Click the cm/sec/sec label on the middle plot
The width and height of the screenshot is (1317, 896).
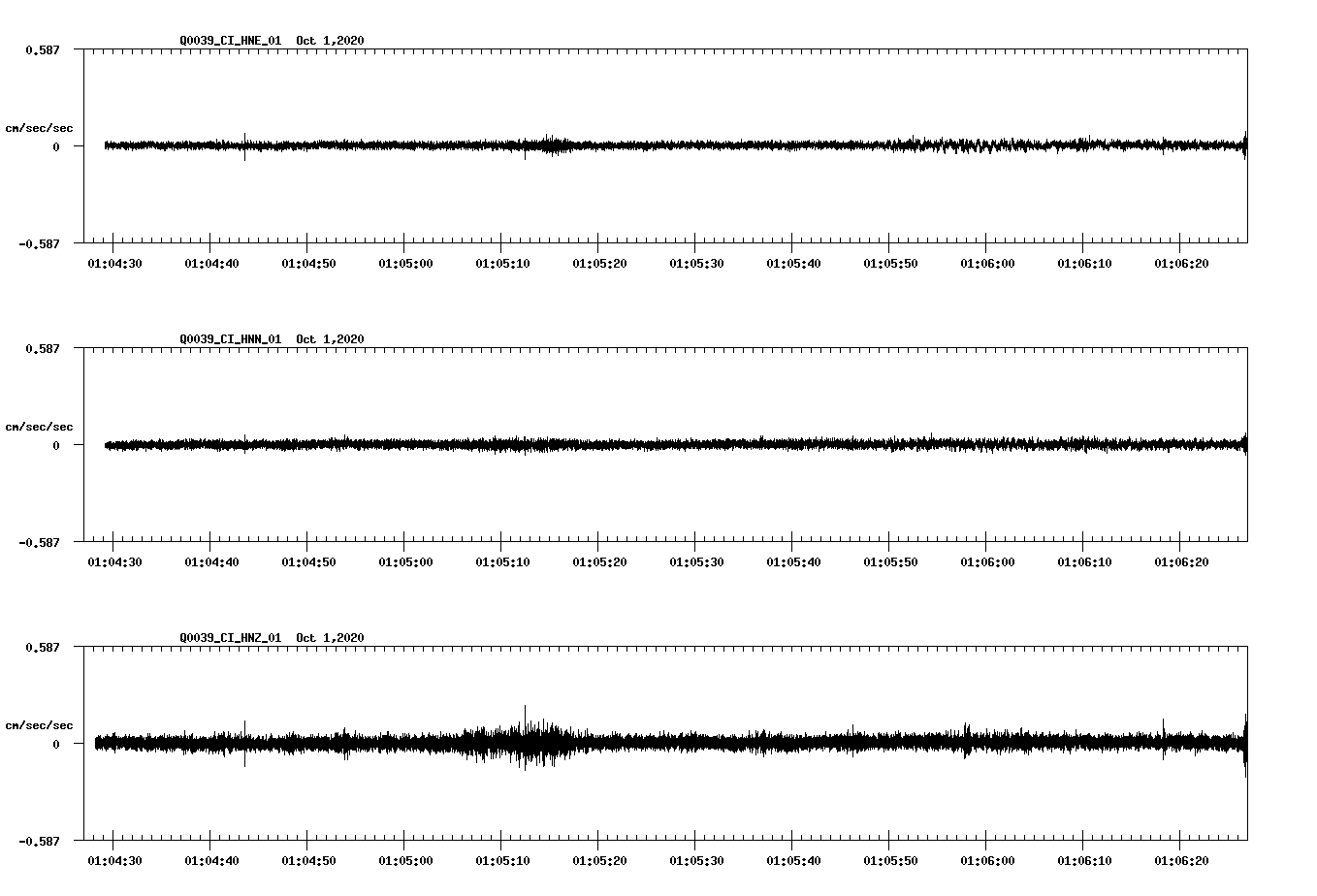[x=40, y=426]
